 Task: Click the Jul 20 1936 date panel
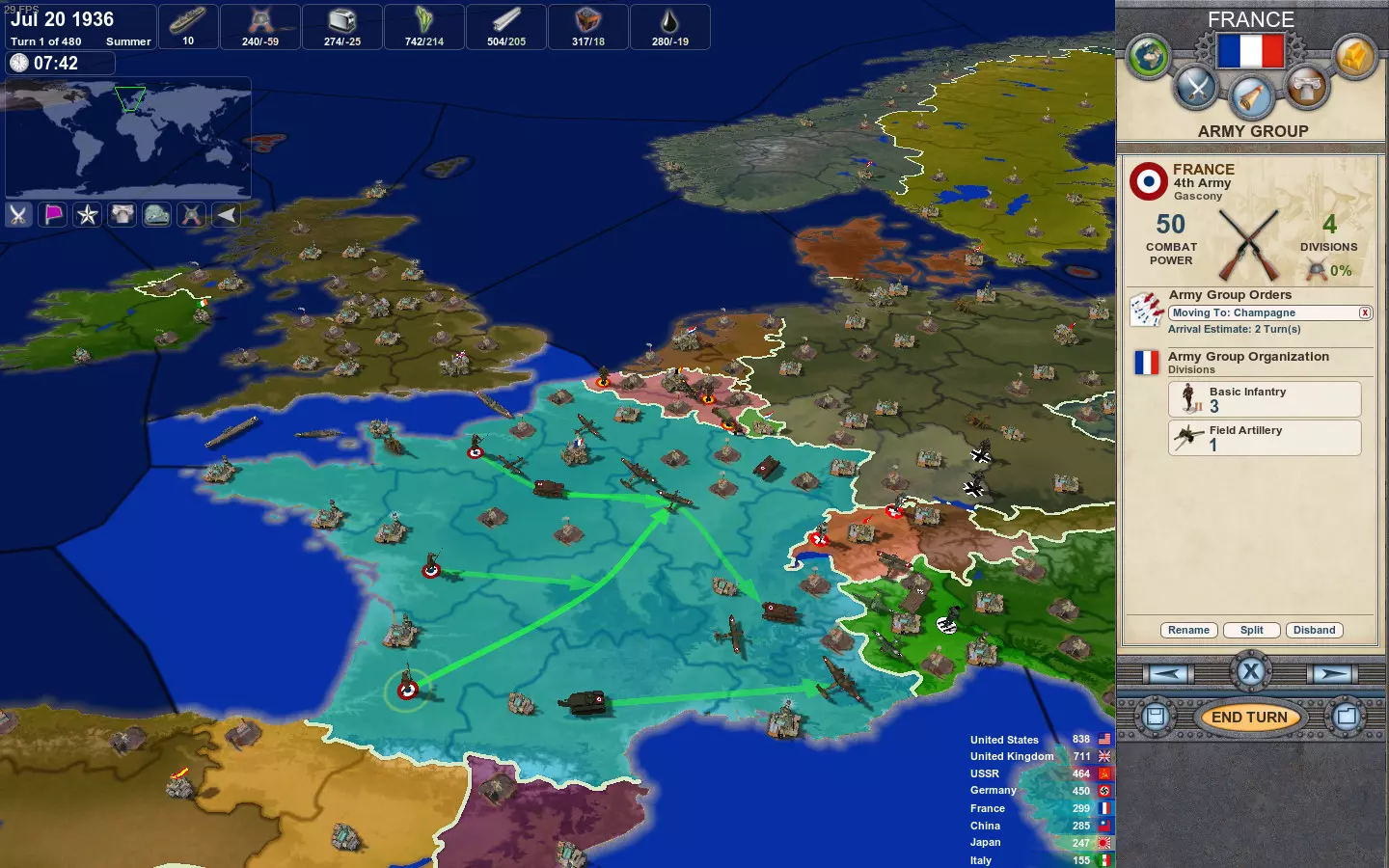click(81, 27)
